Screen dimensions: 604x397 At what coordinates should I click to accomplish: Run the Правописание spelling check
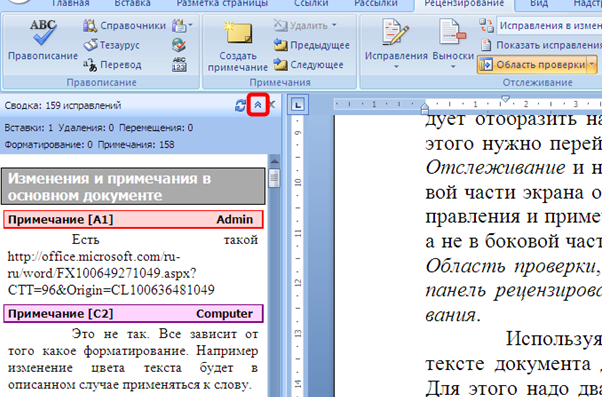click(x=43, y=40)
